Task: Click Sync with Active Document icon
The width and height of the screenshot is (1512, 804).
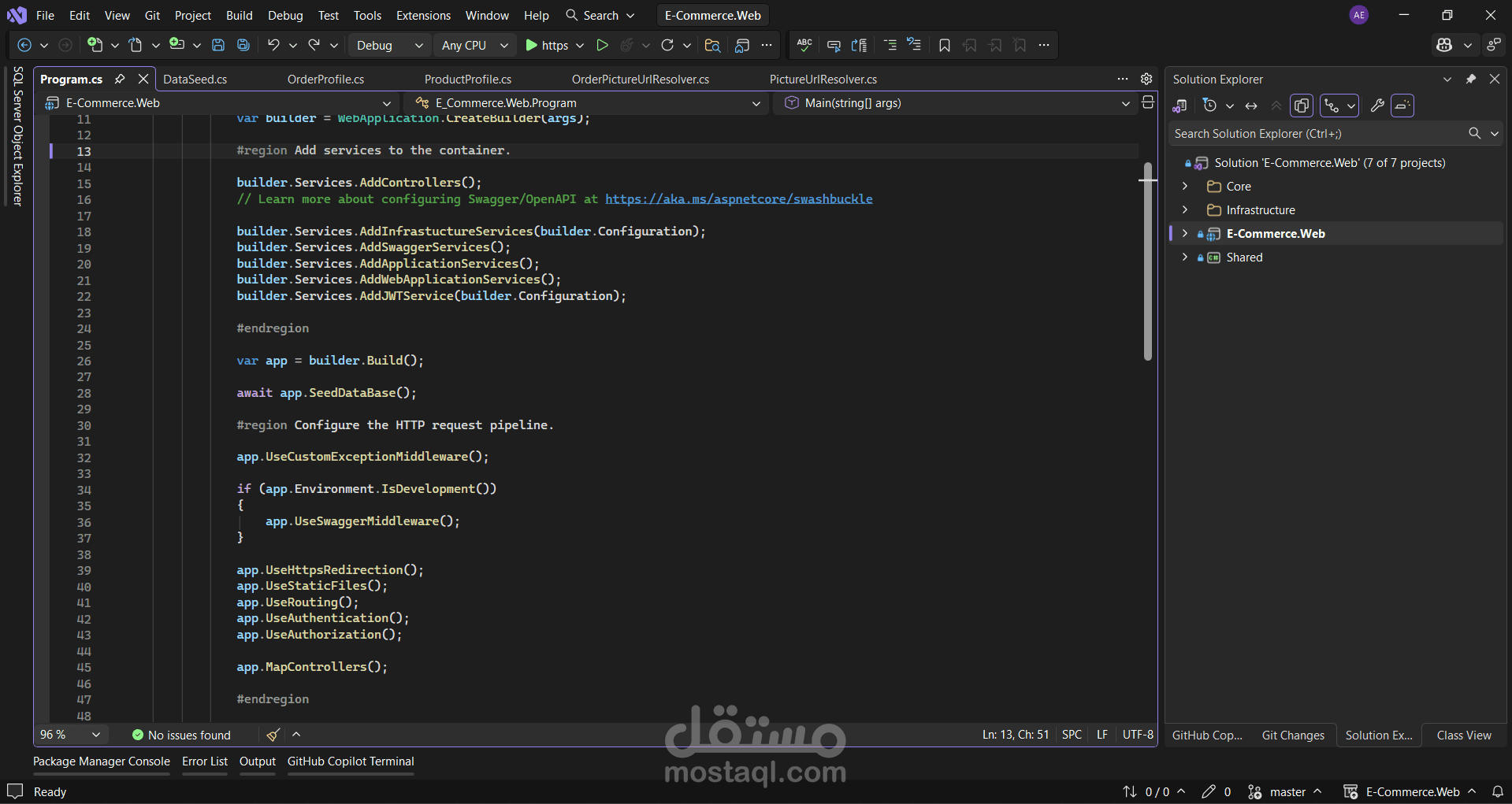Action: tap(1251, 106)
